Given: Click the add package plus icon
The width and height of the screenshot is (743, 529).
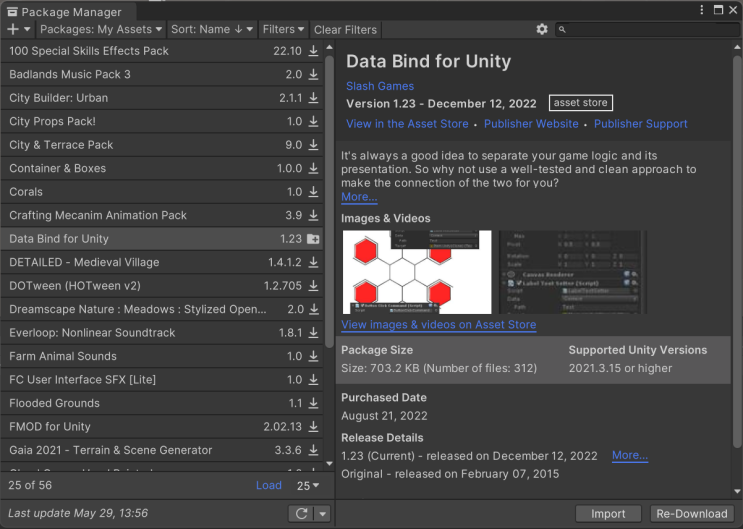Looking at the screenshot, I should click(x=13, y=30).
